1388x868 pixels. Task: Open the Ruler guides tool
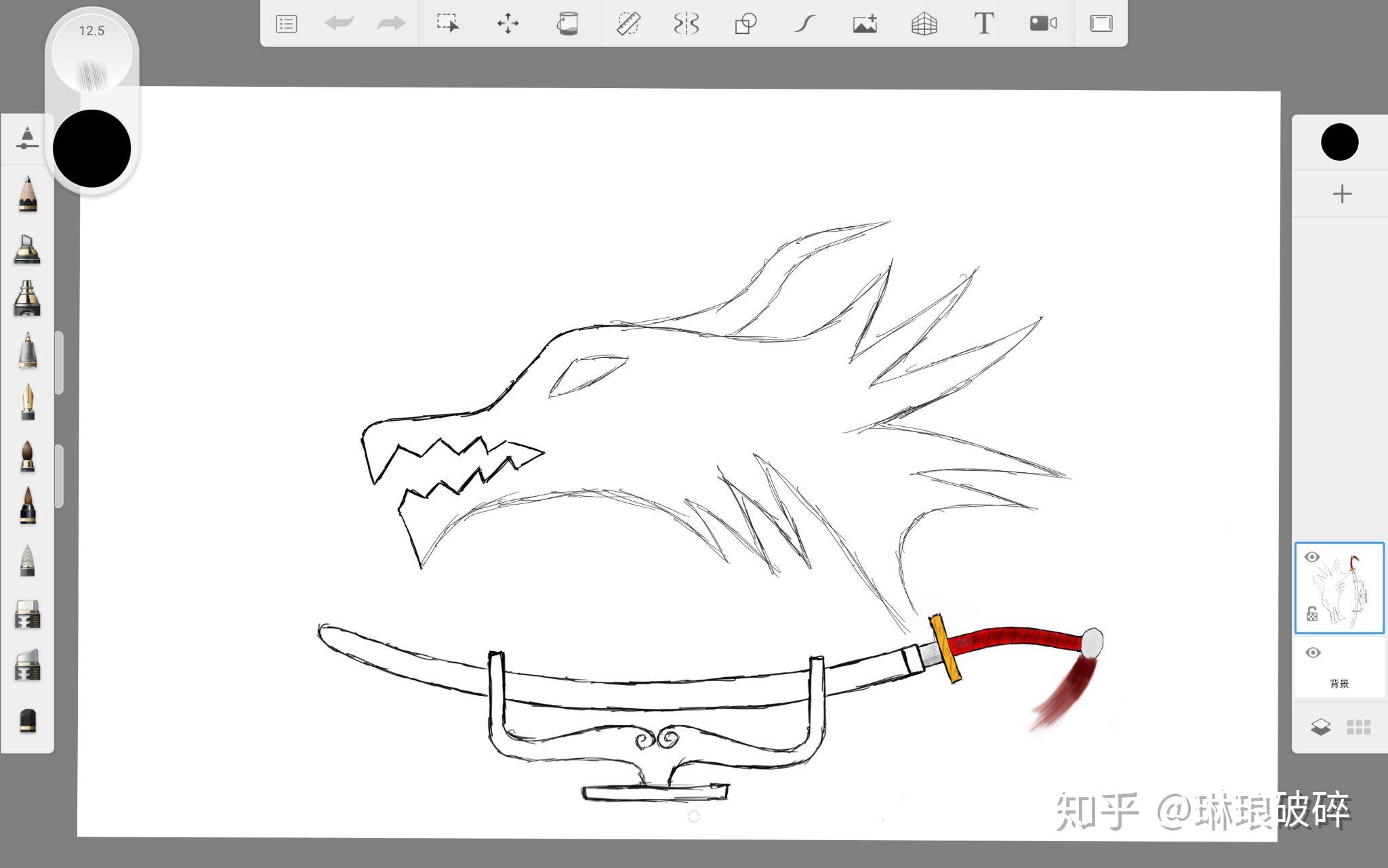coord(628,24)
